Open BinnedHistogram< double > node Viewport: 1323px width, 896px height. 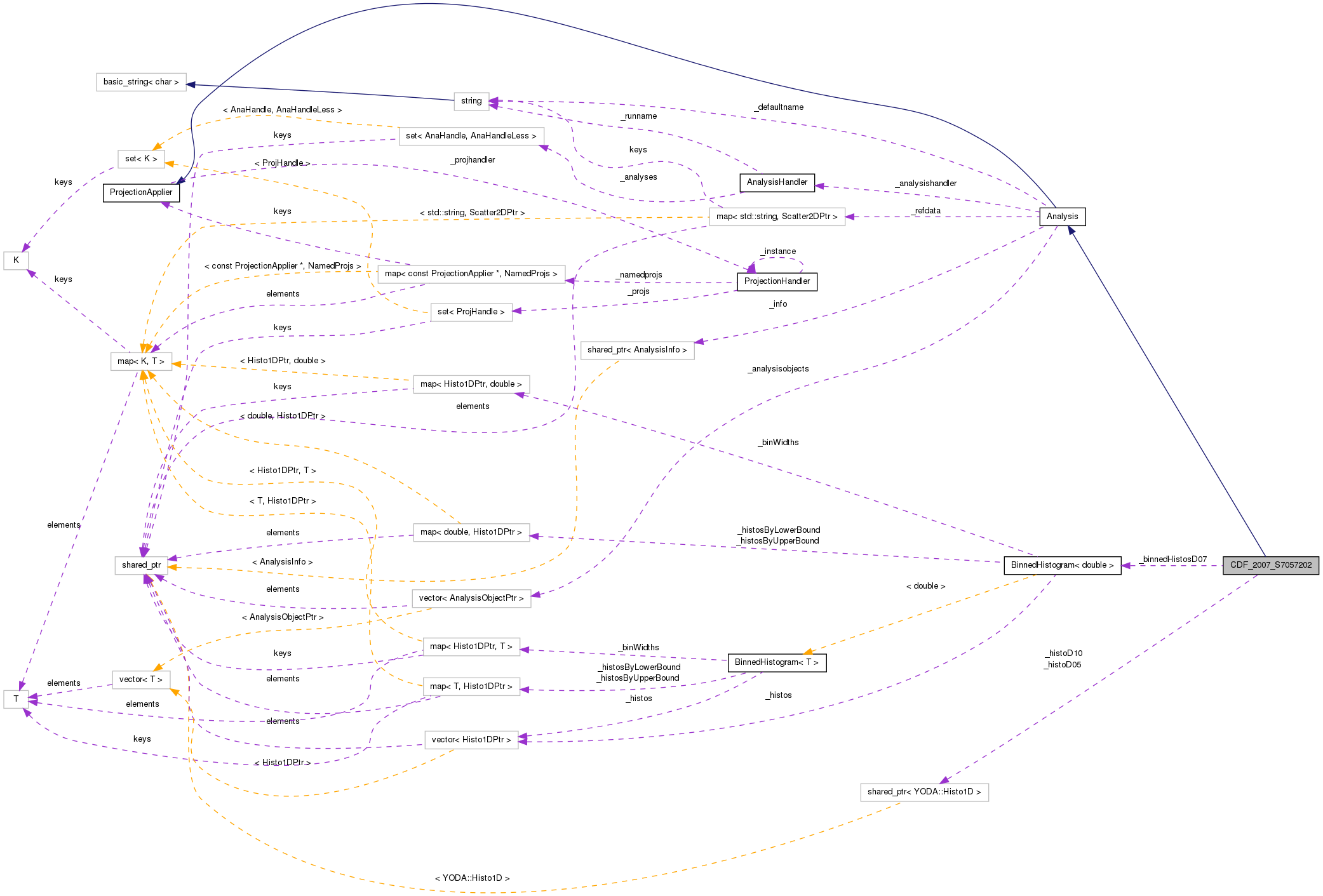tap(1062, 565)
